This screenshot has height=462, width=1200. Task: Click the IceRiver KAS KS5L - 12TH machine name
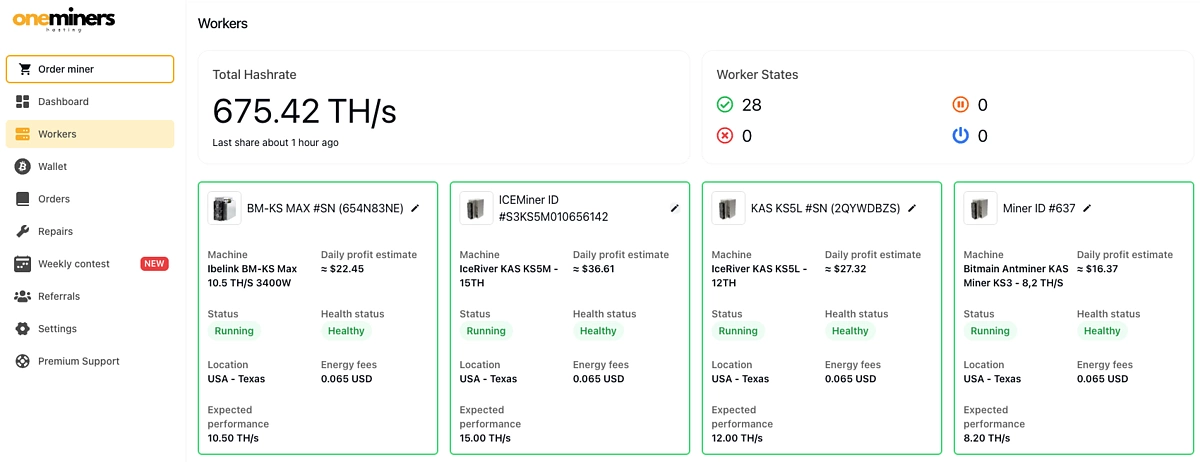tap(758, 276)
